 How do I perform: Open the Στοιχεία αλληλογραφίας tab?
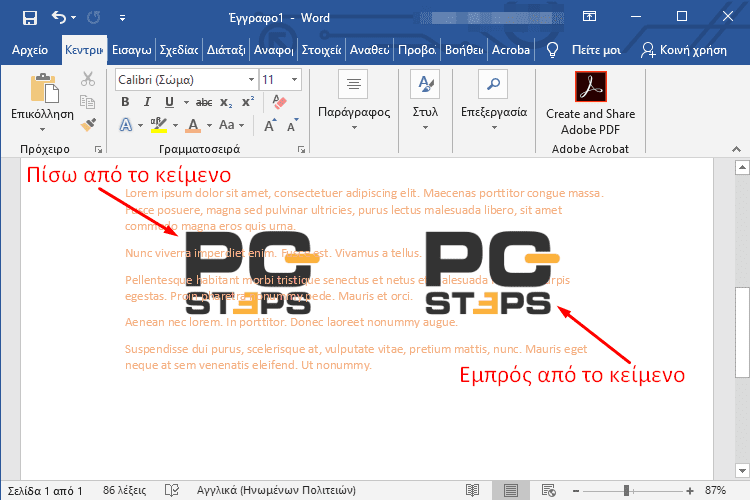321,50
